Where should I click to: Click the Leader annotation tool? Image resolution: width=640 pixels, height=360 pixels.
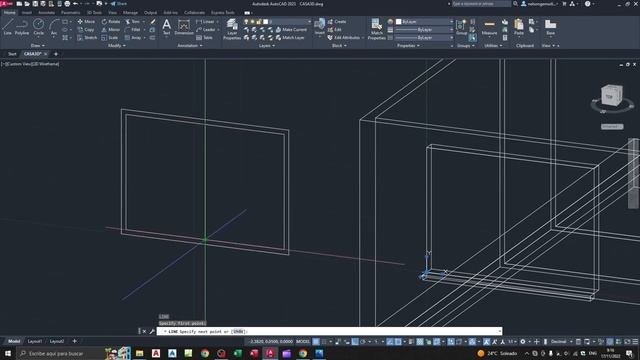[206, 29]
